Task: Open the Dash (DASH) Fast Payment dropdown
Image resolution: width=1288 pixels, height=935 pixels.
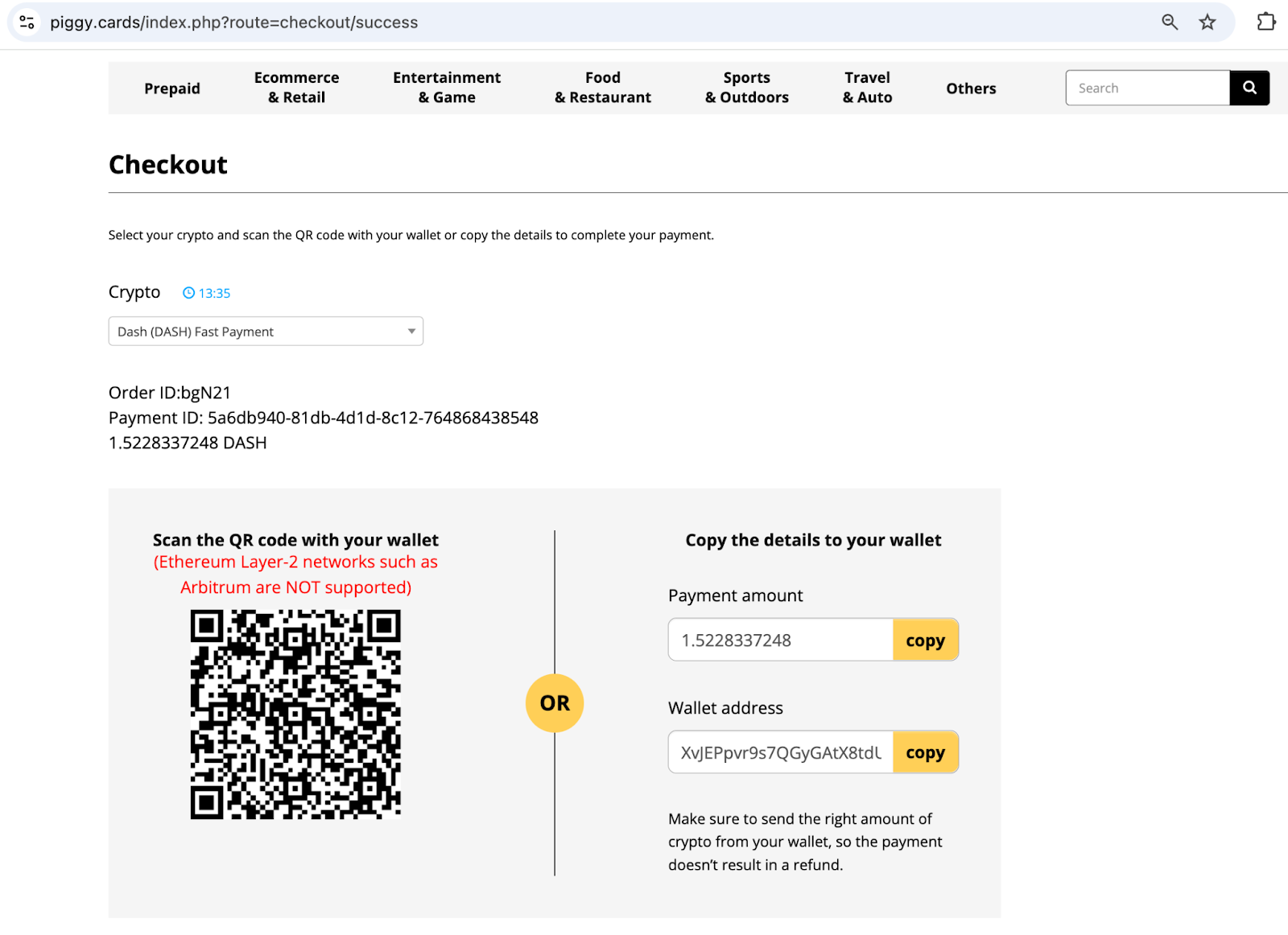Action: [266, 332]
